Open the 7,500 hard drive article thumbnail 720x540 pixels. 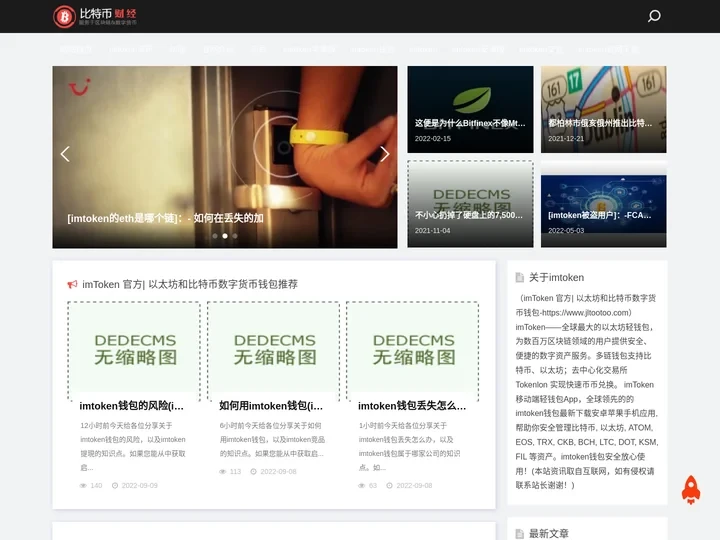point(470,204)
